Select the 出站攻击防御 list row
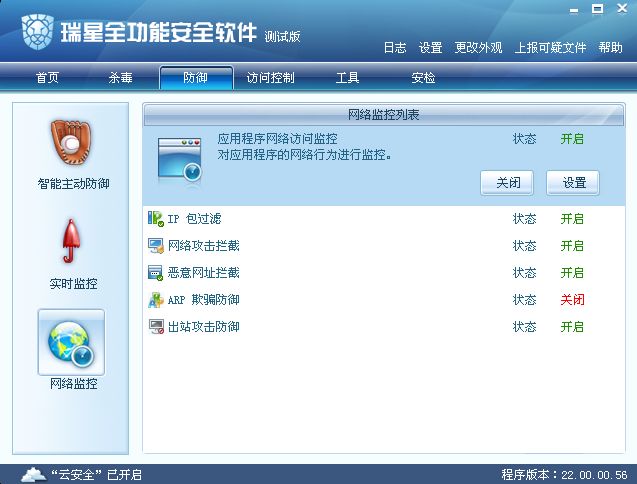This screenshot has height=484, width=637. [x=384, y=327]
